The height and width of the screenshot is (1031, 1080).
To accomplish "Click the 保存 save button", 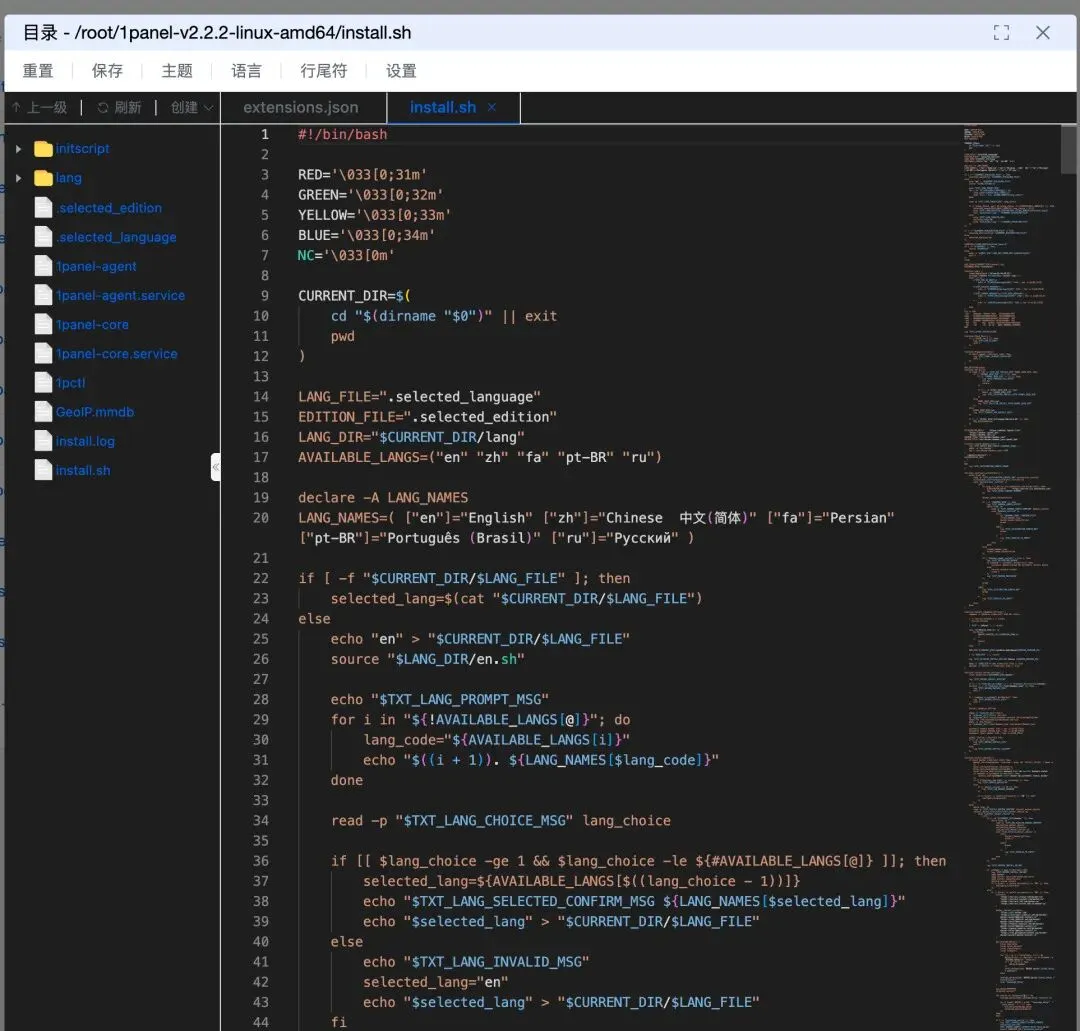I will 107,71.
